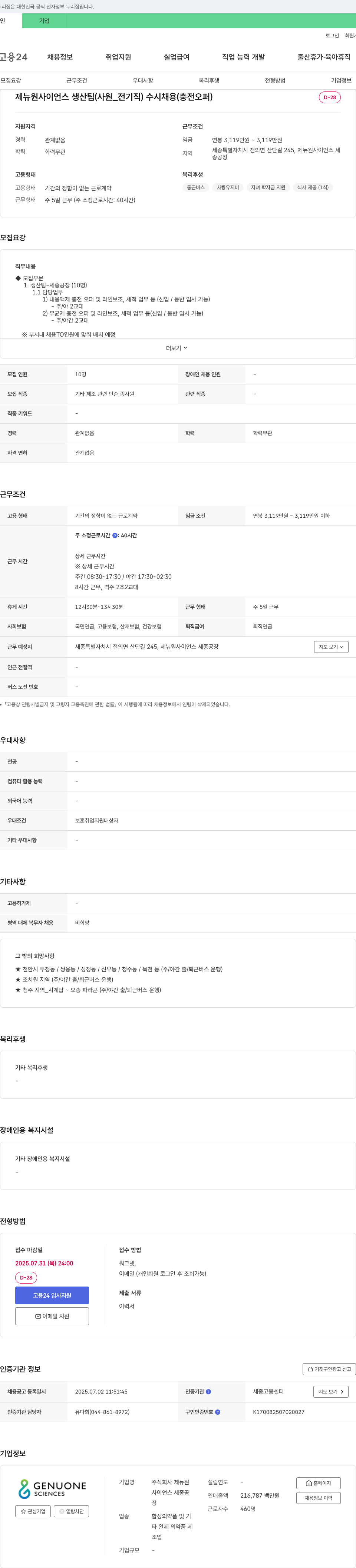This screenshot has height=1568, width=356.
Task: Click the job title 제뉴원사이언스 생산팀 heading
Action: tap(114, 97)
